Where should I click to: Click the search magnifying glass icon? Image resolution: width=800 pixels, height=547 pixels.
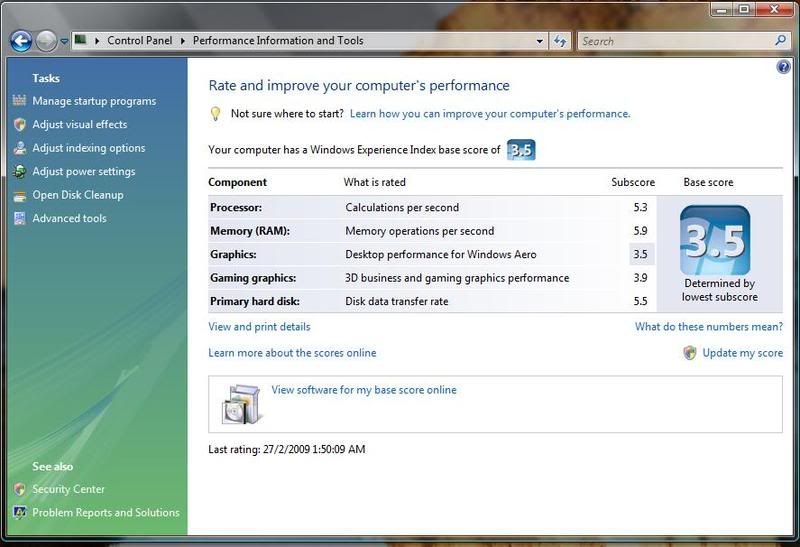coord(781,41)
